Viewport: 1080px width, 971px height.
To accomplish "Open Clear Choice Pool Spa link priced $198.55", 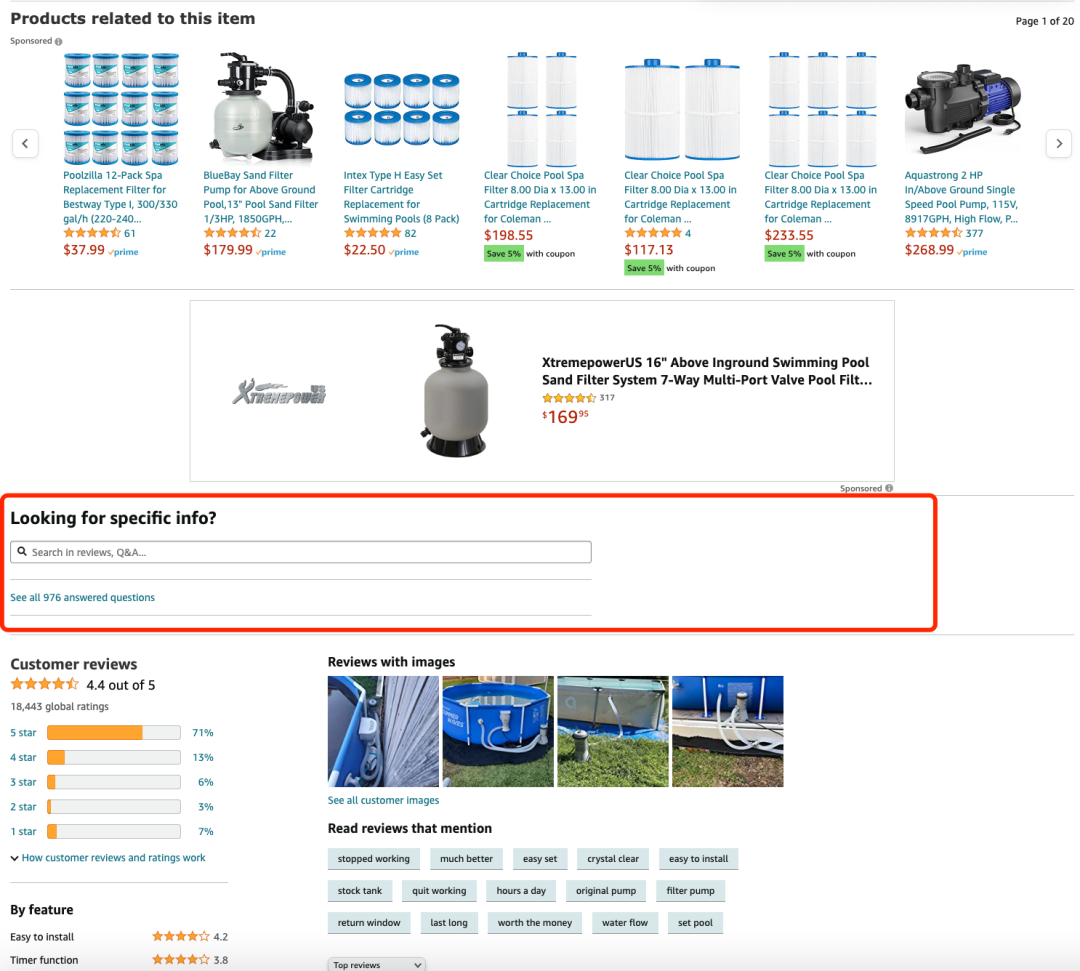I will [x=541, y=197].
